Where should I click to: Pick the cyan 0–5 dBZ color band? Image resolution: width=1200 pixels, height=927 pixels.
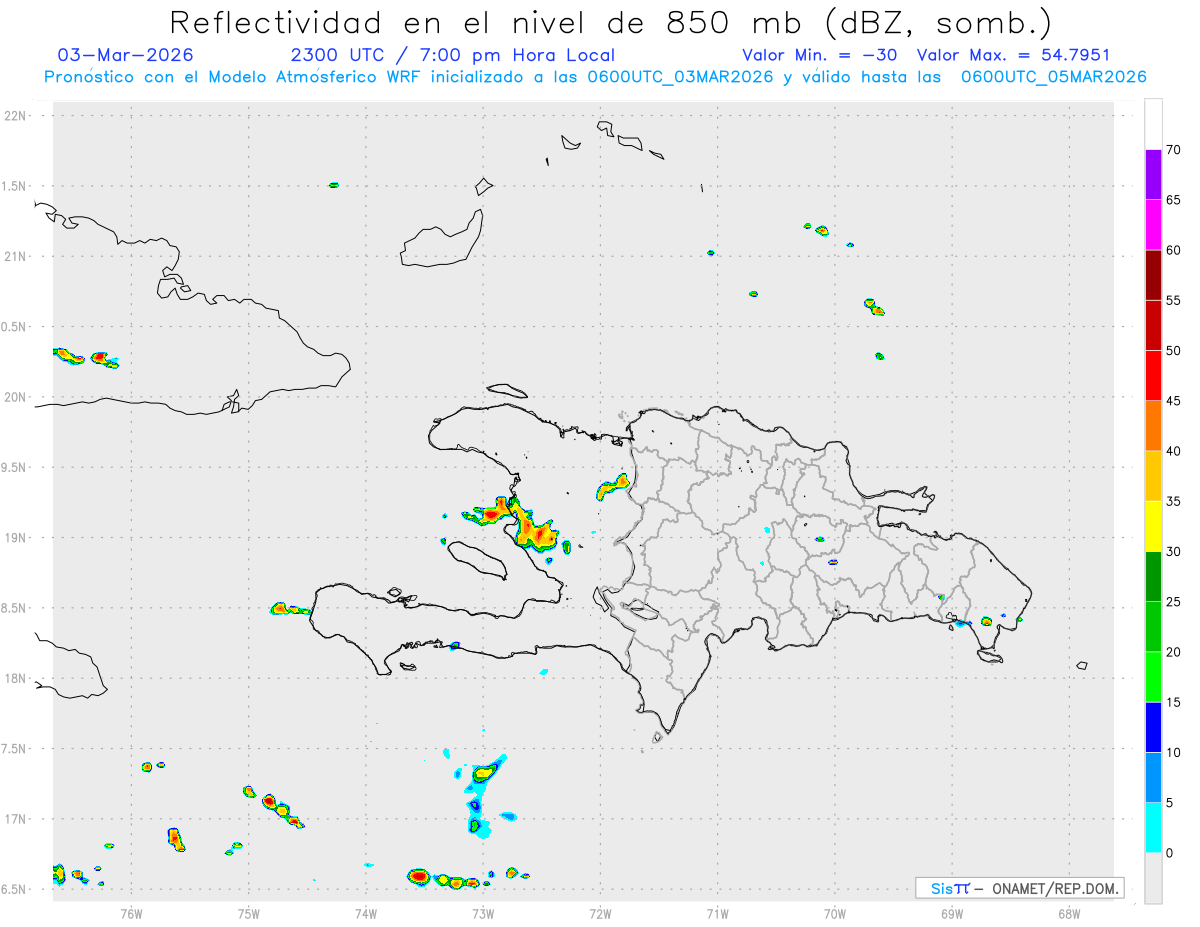point(1153,828)
